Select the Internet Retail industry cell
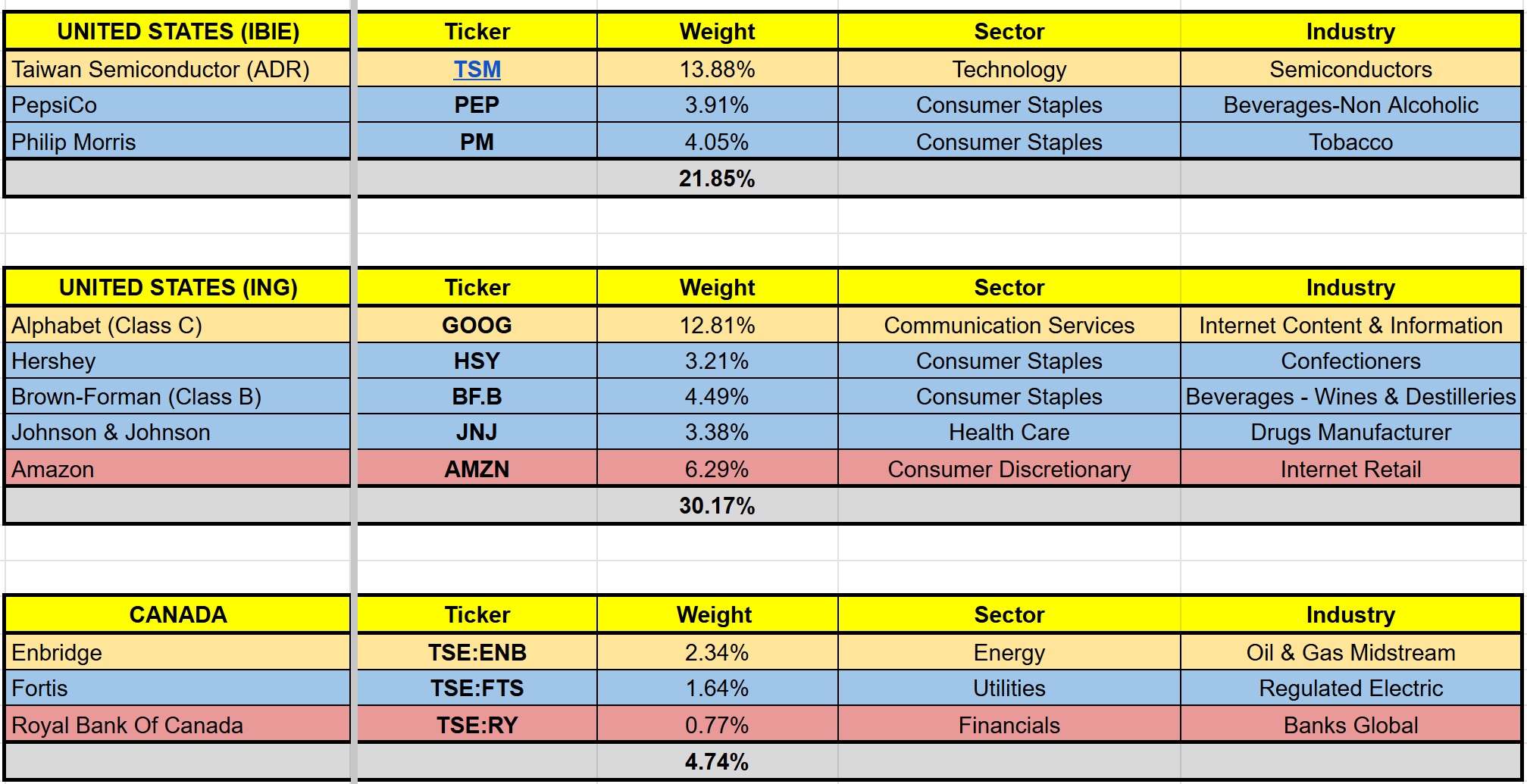The image size is (1527, 784). coord(1350,470)
